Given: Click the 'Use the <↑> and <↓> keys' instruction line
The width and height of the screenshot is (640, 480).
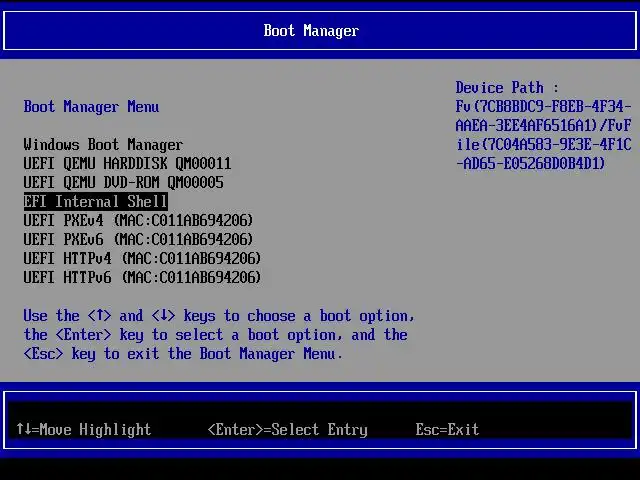Looking at the screenshot, I should click(219, 316).
